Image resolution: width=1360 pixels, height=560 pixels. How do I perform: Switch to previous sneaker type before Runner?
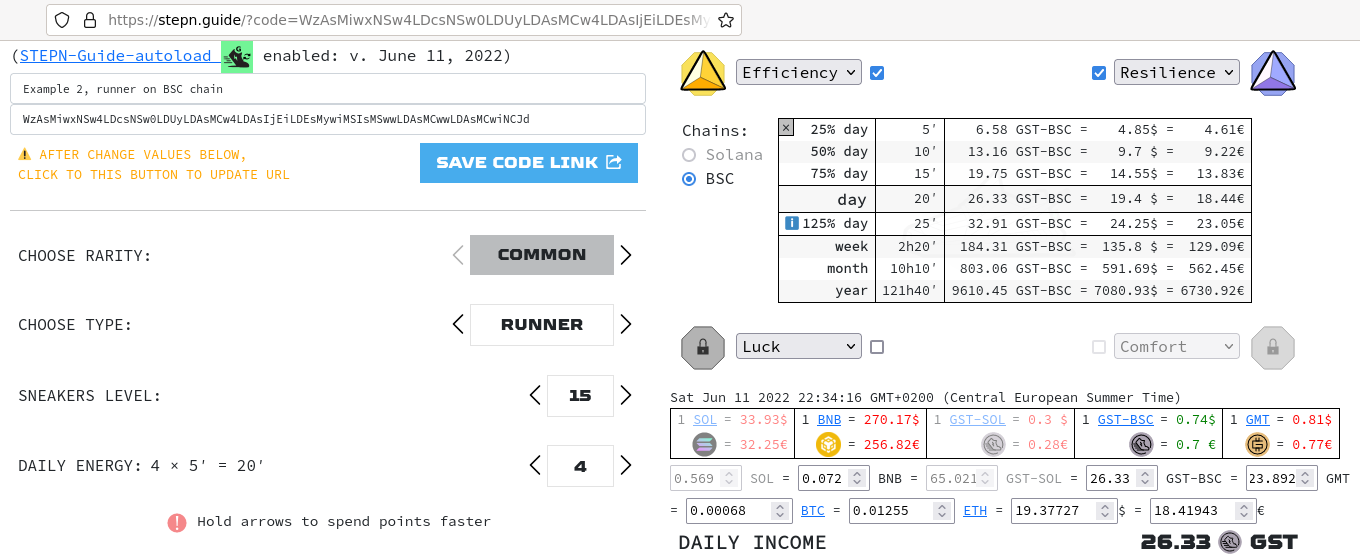pos(458,324)
